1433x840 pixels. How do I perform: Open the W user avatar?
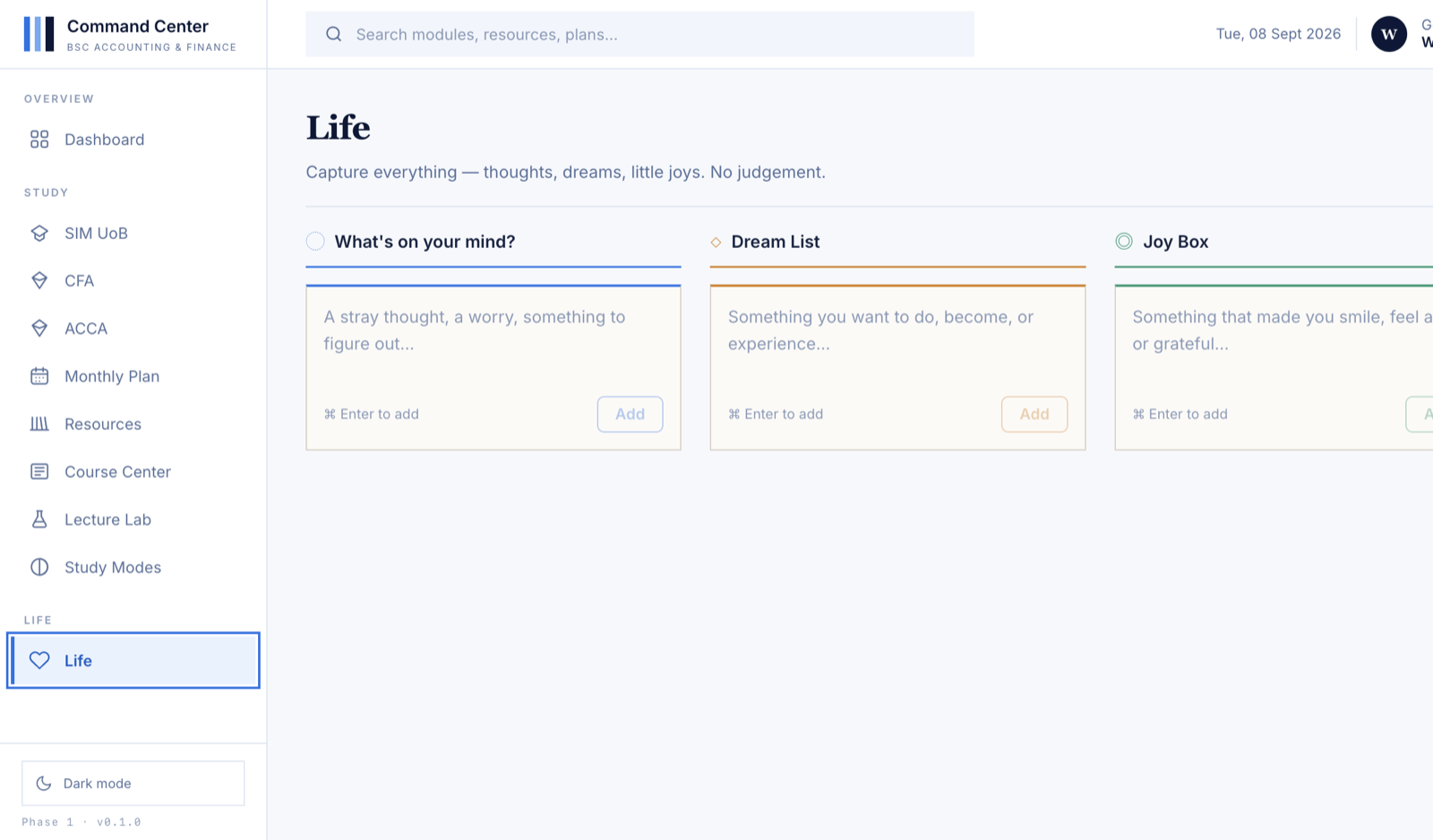coord(1389,34)
